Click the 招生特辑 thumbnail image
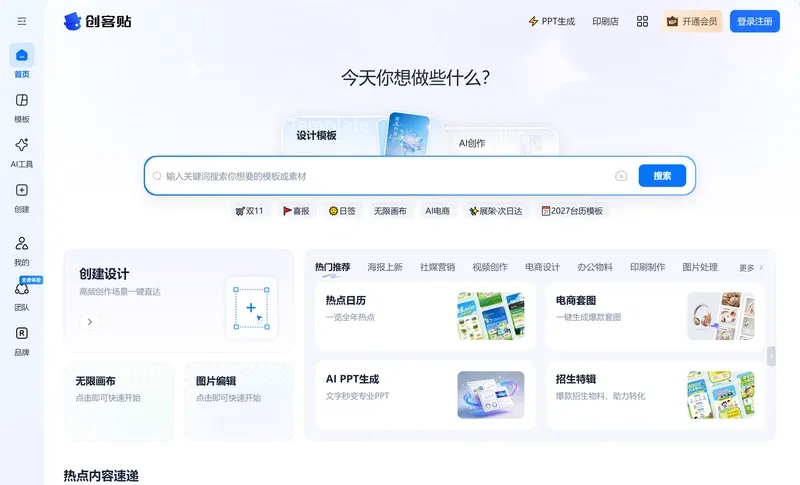The height and width of the screenshot is (485, 800). [x=720, y=395]
